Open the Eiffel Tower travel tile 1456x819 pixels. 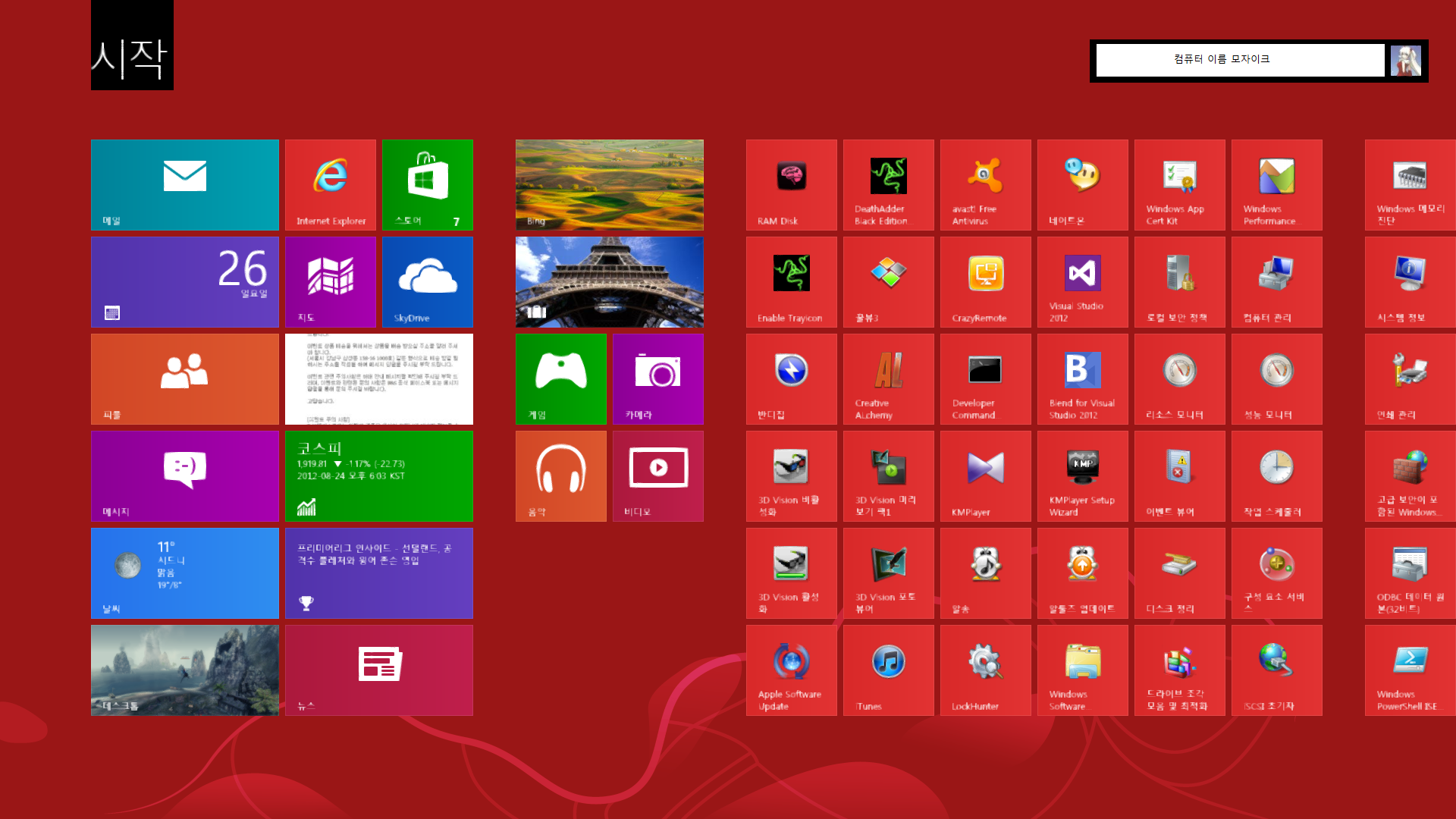pos(610,282)
